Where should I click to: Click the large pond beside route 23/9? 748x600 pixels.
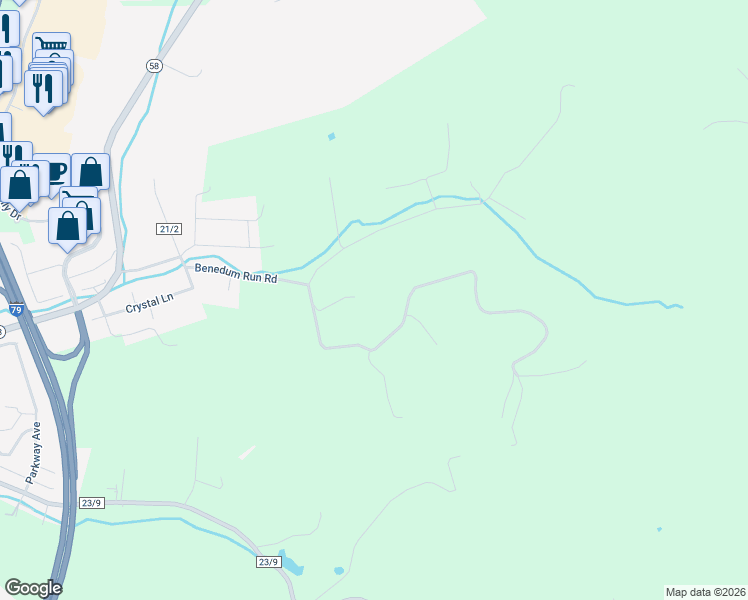290,563
